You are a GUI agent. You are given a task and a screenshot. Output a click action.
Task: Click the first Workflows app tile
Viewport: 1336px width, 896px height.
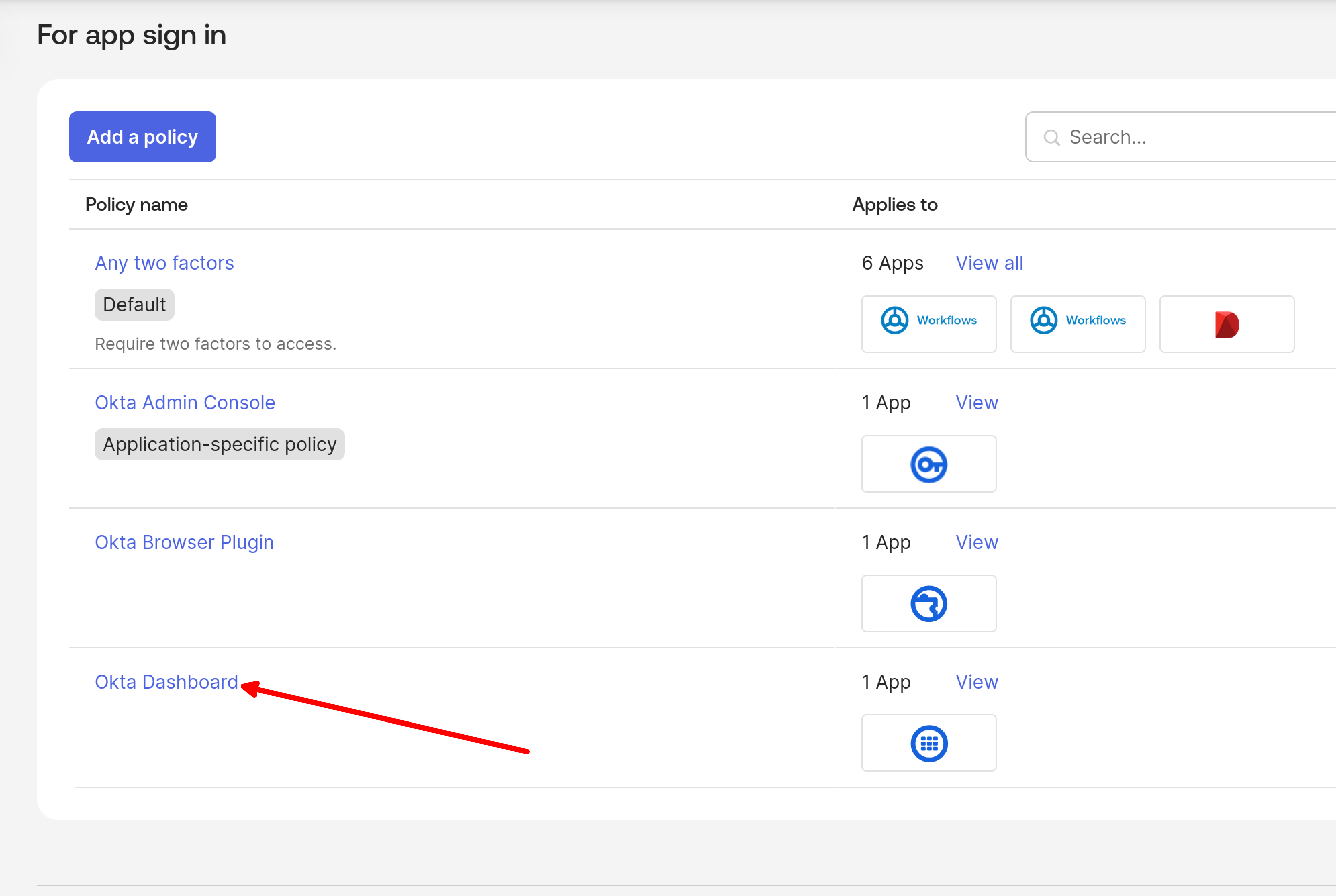(x=928, y=323)
